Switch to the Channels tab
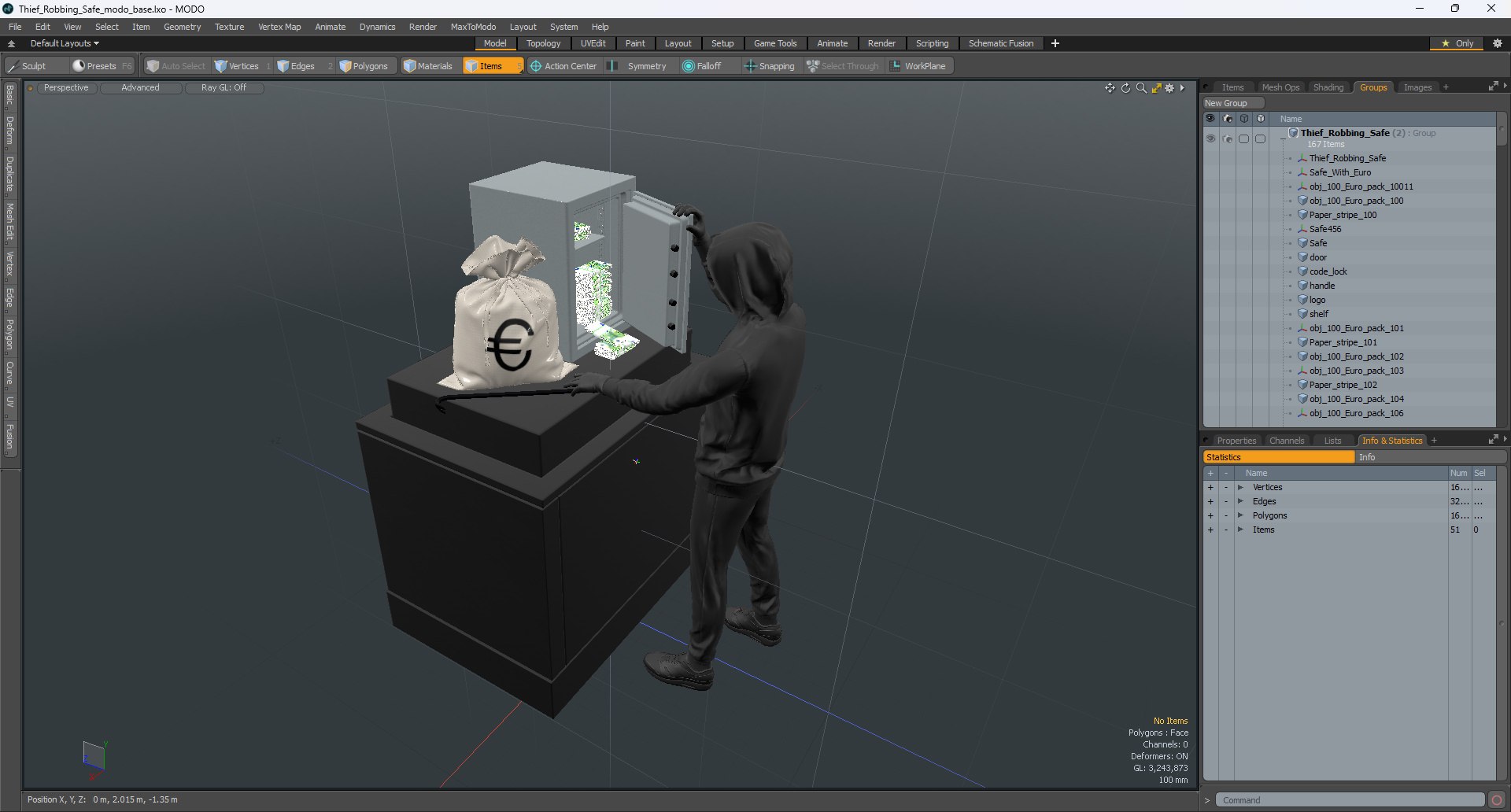Image resolution: width=1511 pixels, height=812 pixels. click(x=1287, y=441)
